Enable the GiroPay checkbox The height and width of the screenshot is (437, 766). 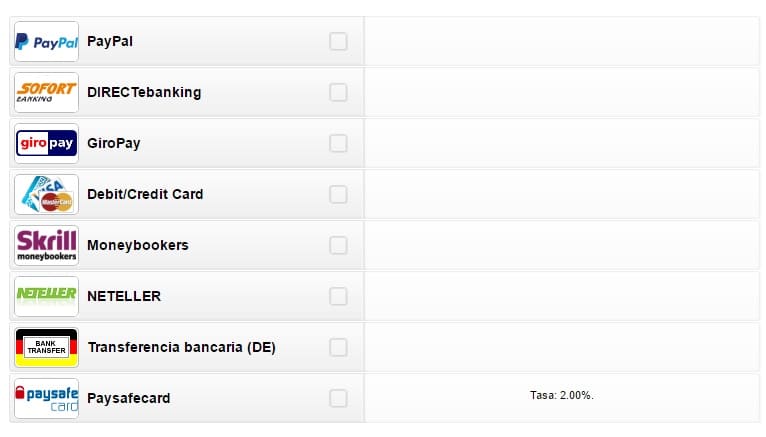pyautogui.click(x=338, y=144)
